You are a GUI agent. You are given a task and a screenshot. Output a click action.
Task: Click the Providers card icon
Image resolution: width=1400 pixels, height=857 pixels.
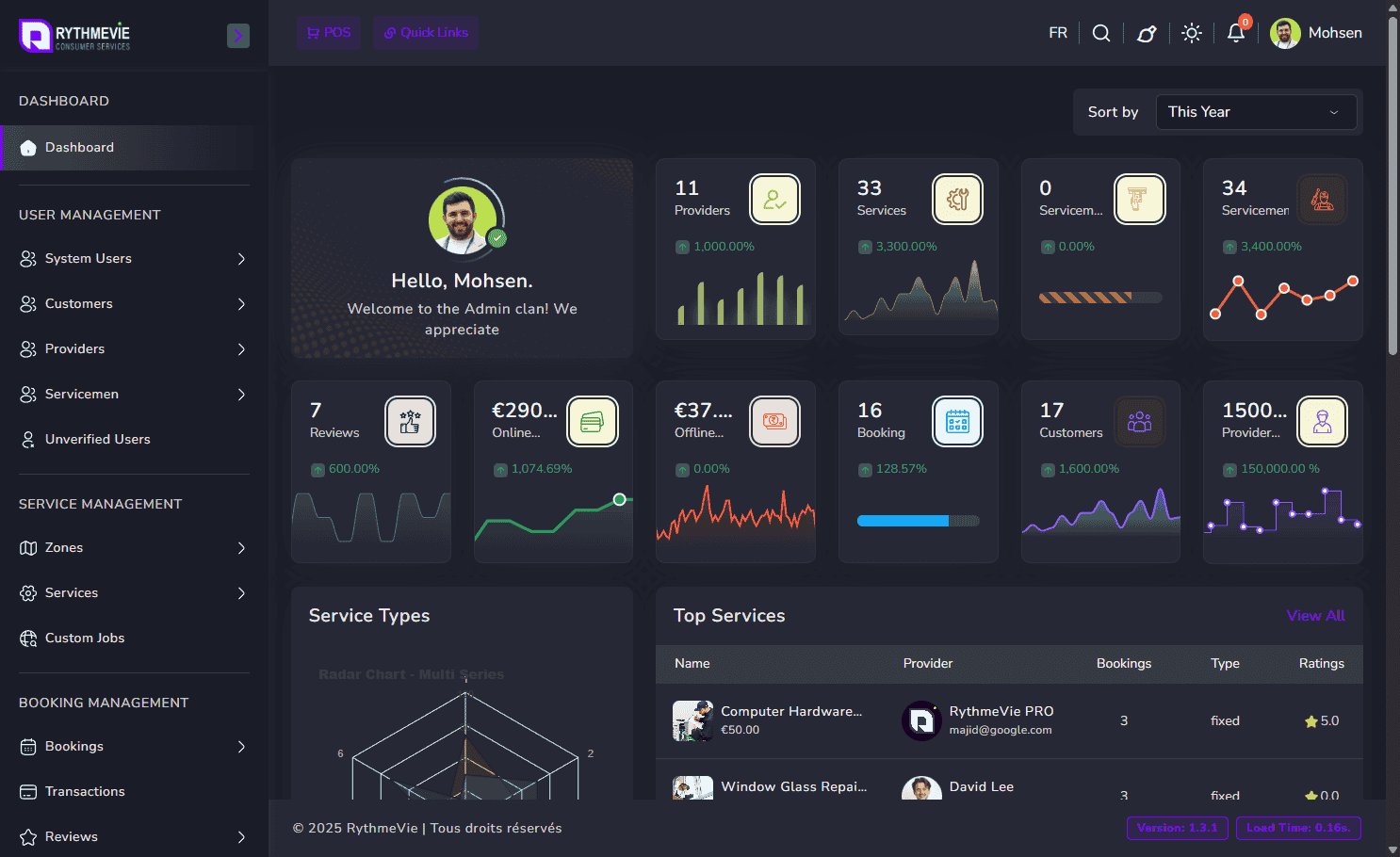(x=774, y=199)
